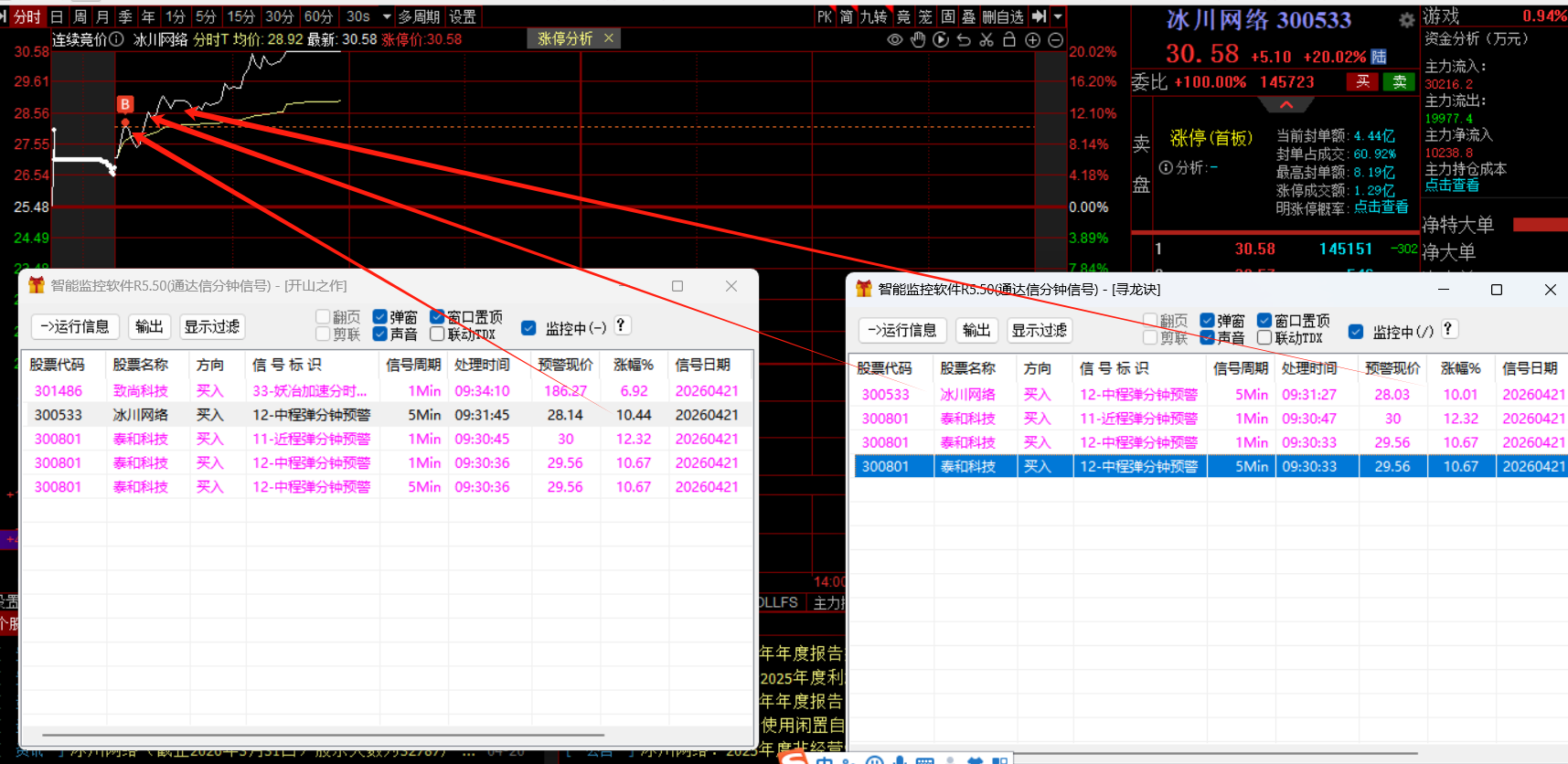Open the dropdown arrow at end of PK toolbar
Screen dimensions: 1568x764
point(1058,16)
